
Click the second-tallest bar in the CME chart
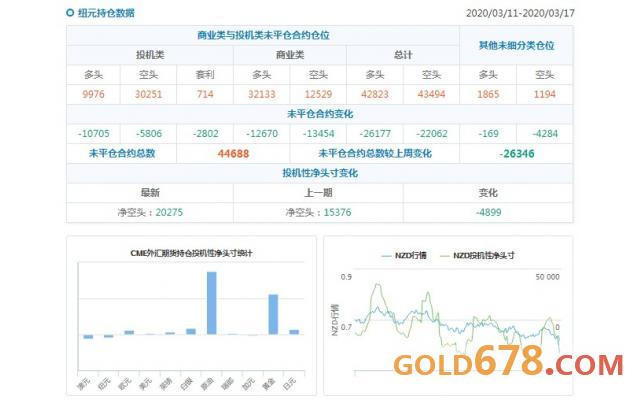click(273, 314)
